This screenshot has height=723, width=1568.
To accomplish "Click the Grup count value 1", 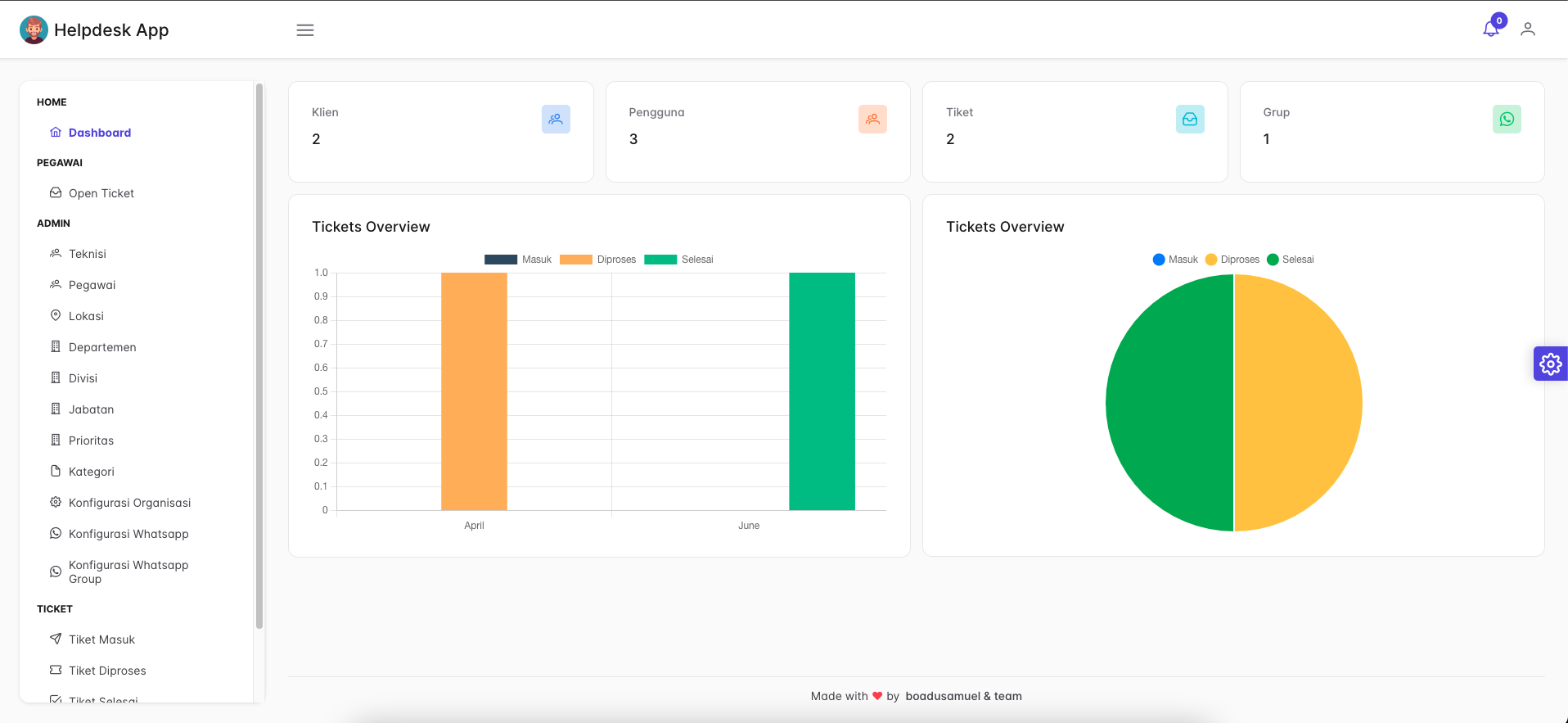I will (1267, 139).
